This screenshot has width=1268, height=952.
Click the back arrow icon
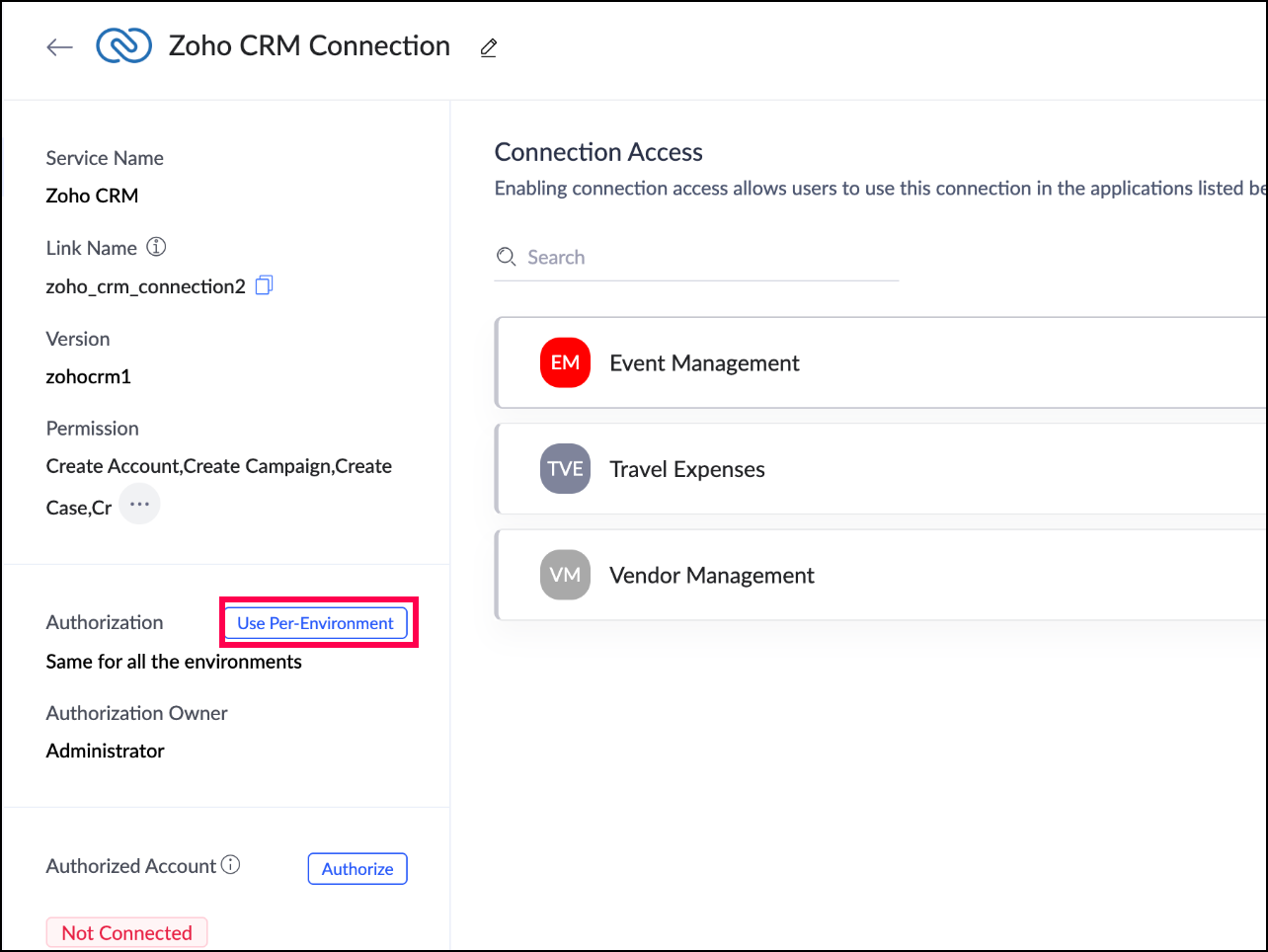[x=59, y=47]
